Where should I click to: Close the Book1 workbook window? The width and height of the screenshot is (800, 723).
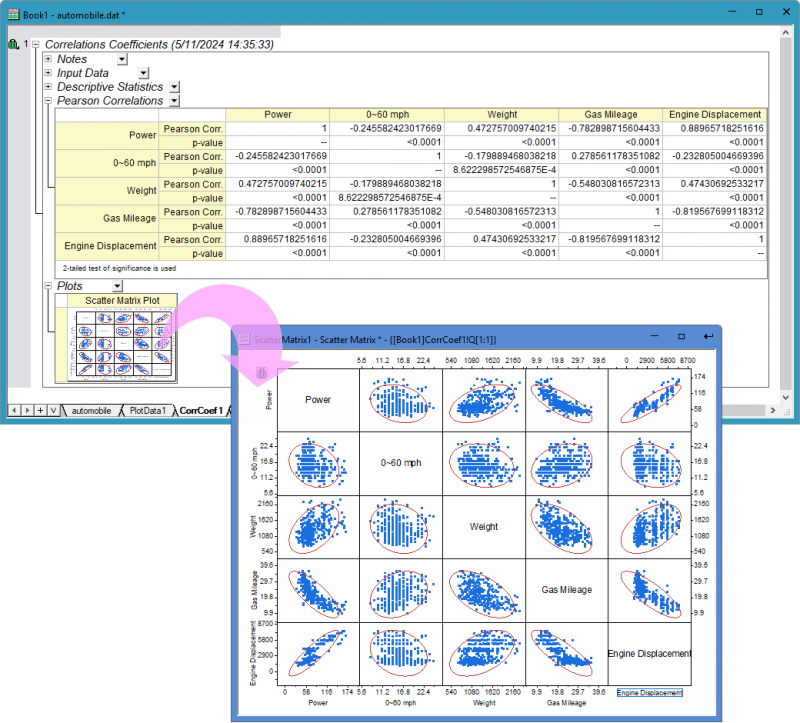(x=786, y=11)
